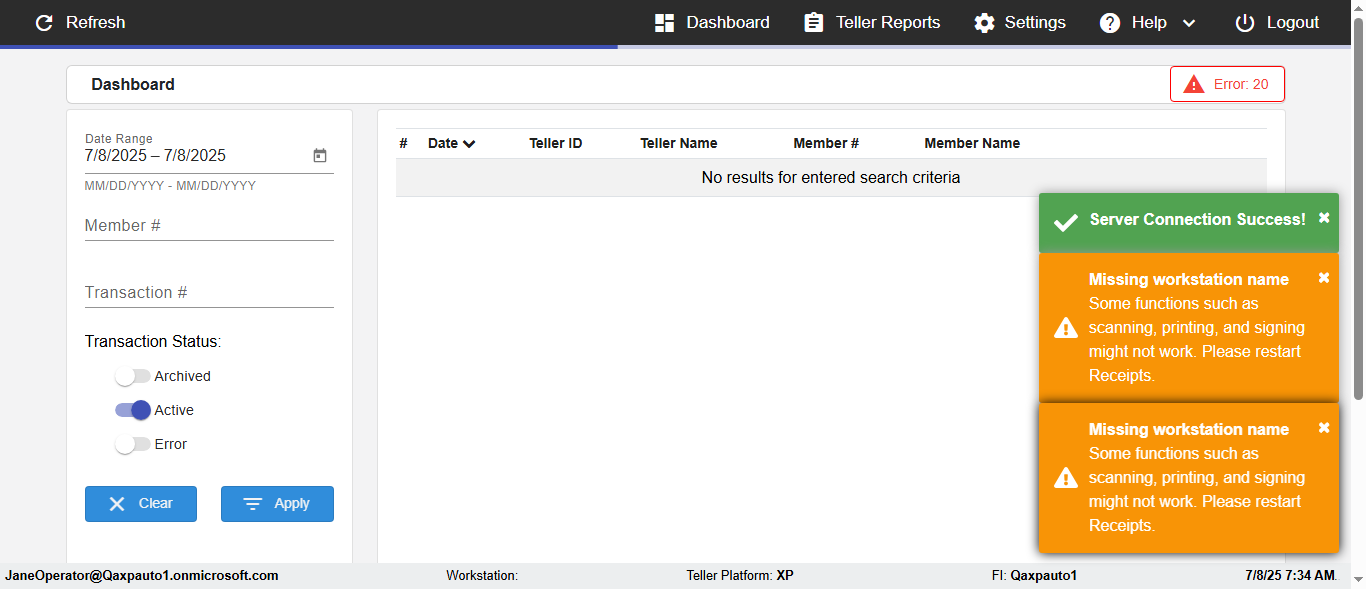Viewport: 1366px width, 589px height.
Task: Click the Settings gear icon
Action: coord(985,23)
